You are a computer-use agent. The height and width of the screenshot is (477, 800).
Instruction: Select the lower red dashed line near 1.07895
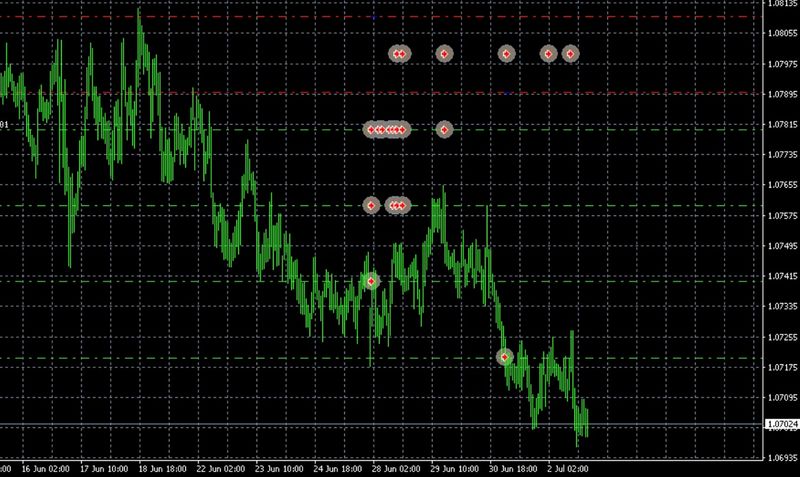(300, 94)
